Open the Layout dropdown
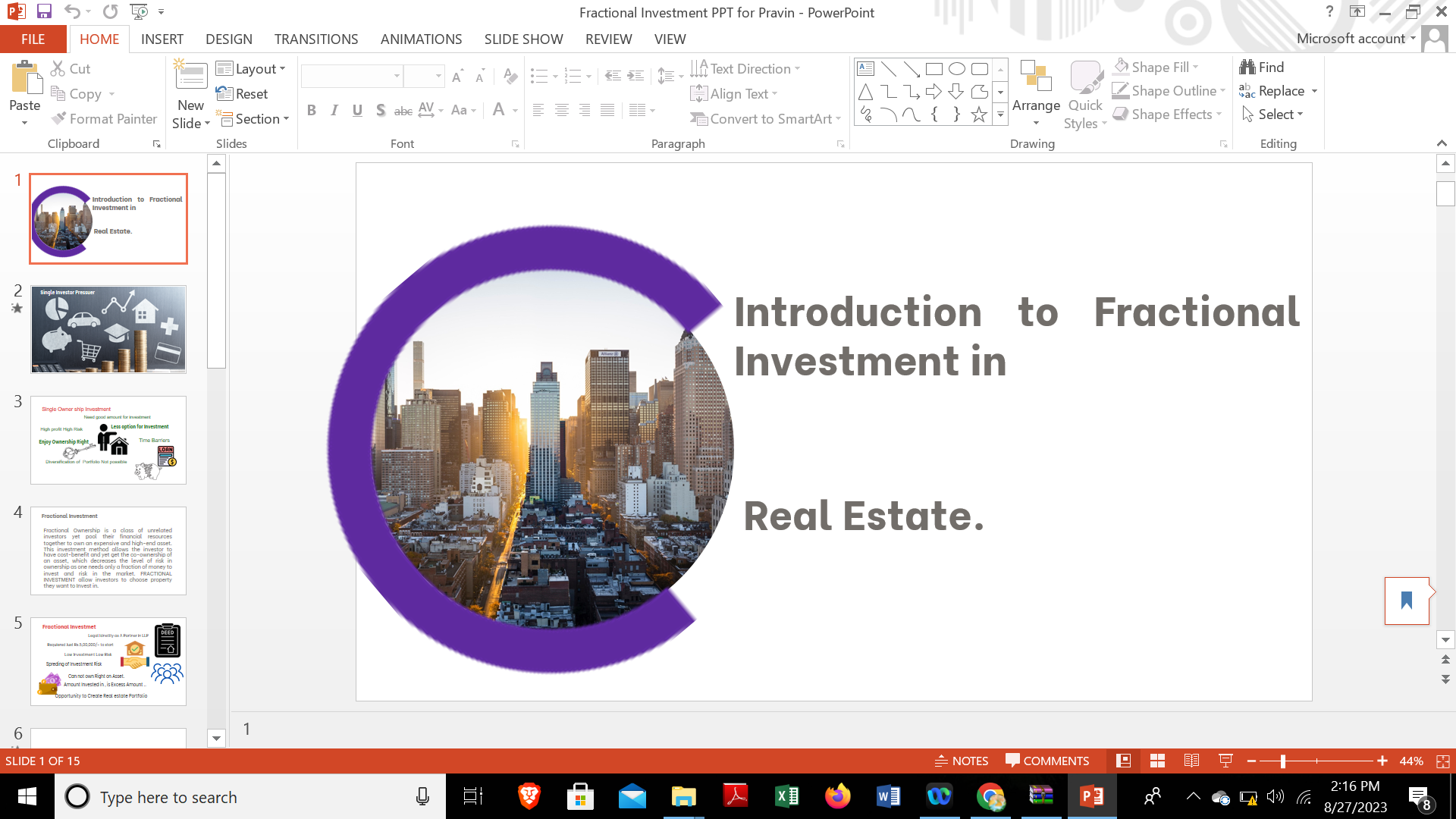Viewport: 1456px width, 819px height. pos(251,69)
